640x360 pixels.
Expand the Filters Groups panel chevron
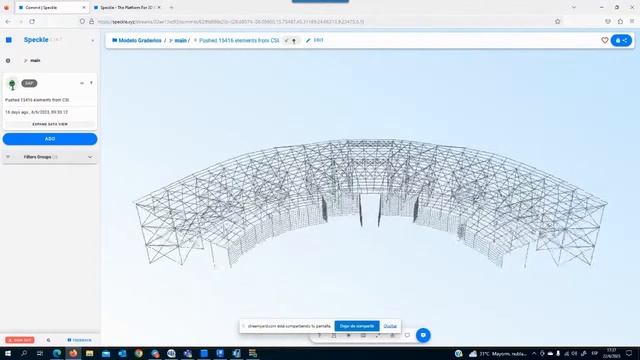(x=90, y=157)
